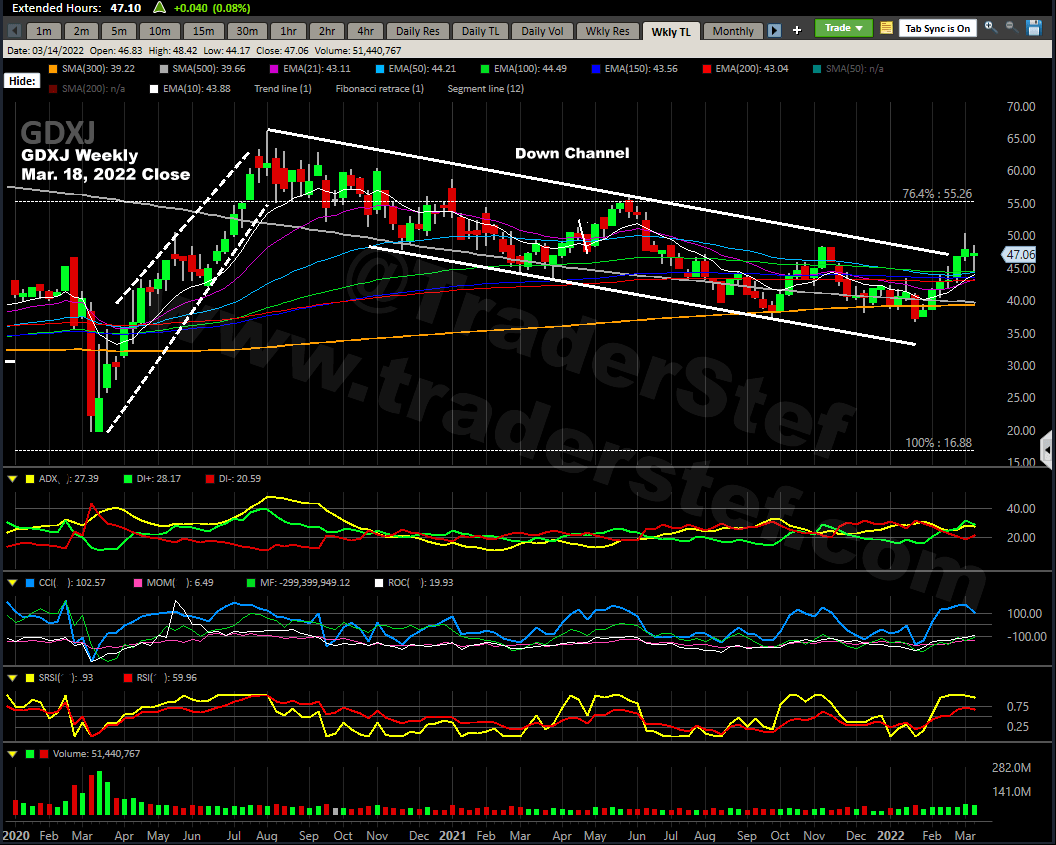Toggle Tab Sync is On
The image size is (1056, 845).
pyautogui.click(x=936, y=29)
